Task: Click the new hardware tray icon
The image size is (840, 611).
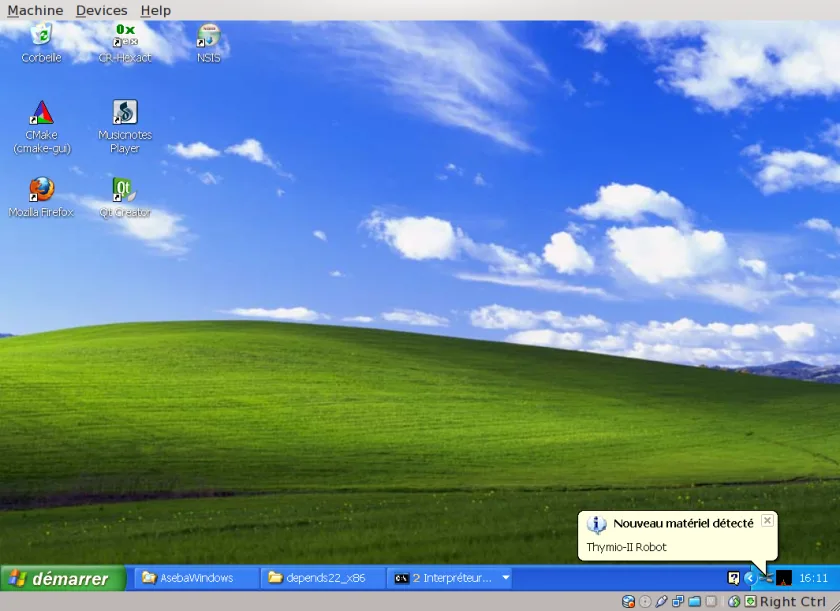Action: (767, 578)
